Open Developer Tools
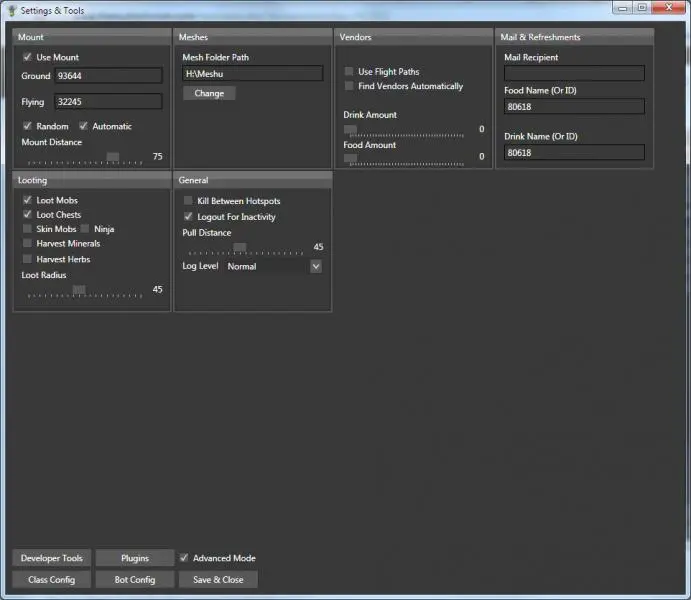691x600 pixels. [x=52, y=558]
